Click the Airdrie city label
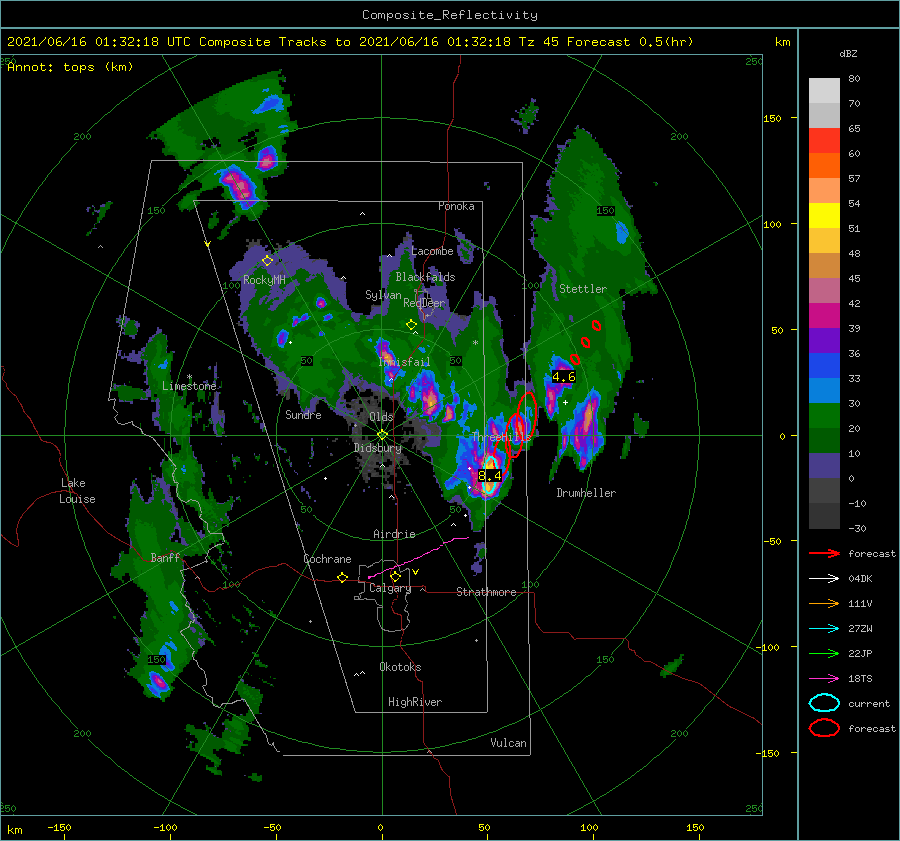Viewport: 900px width, 841px height. 394,534
